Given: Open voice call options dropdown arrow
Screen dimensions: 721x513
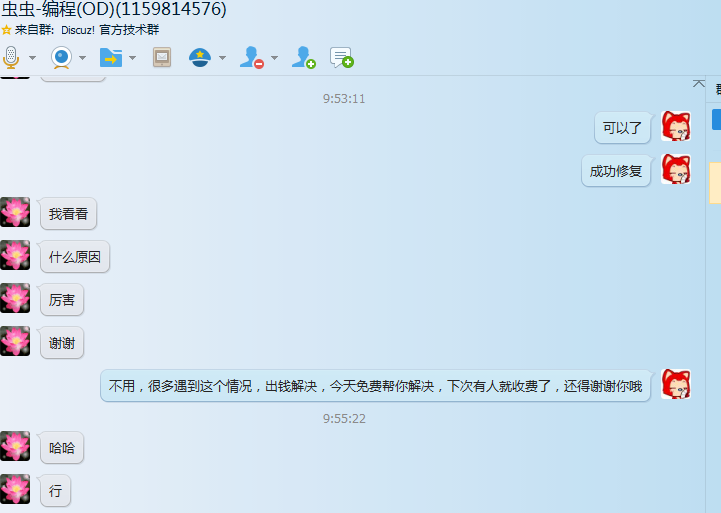Looking at the screenshot, I should 32,58.
